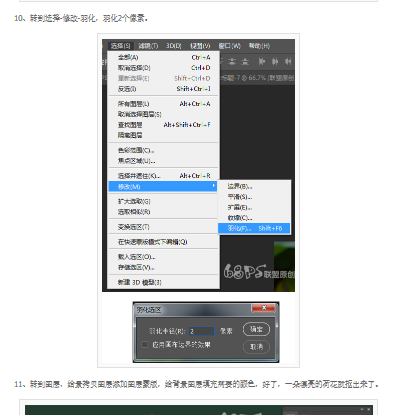Click the align left edges icon
Image resolution: width=410 pixels, height=415 pixels.
[x=262, y=62]
